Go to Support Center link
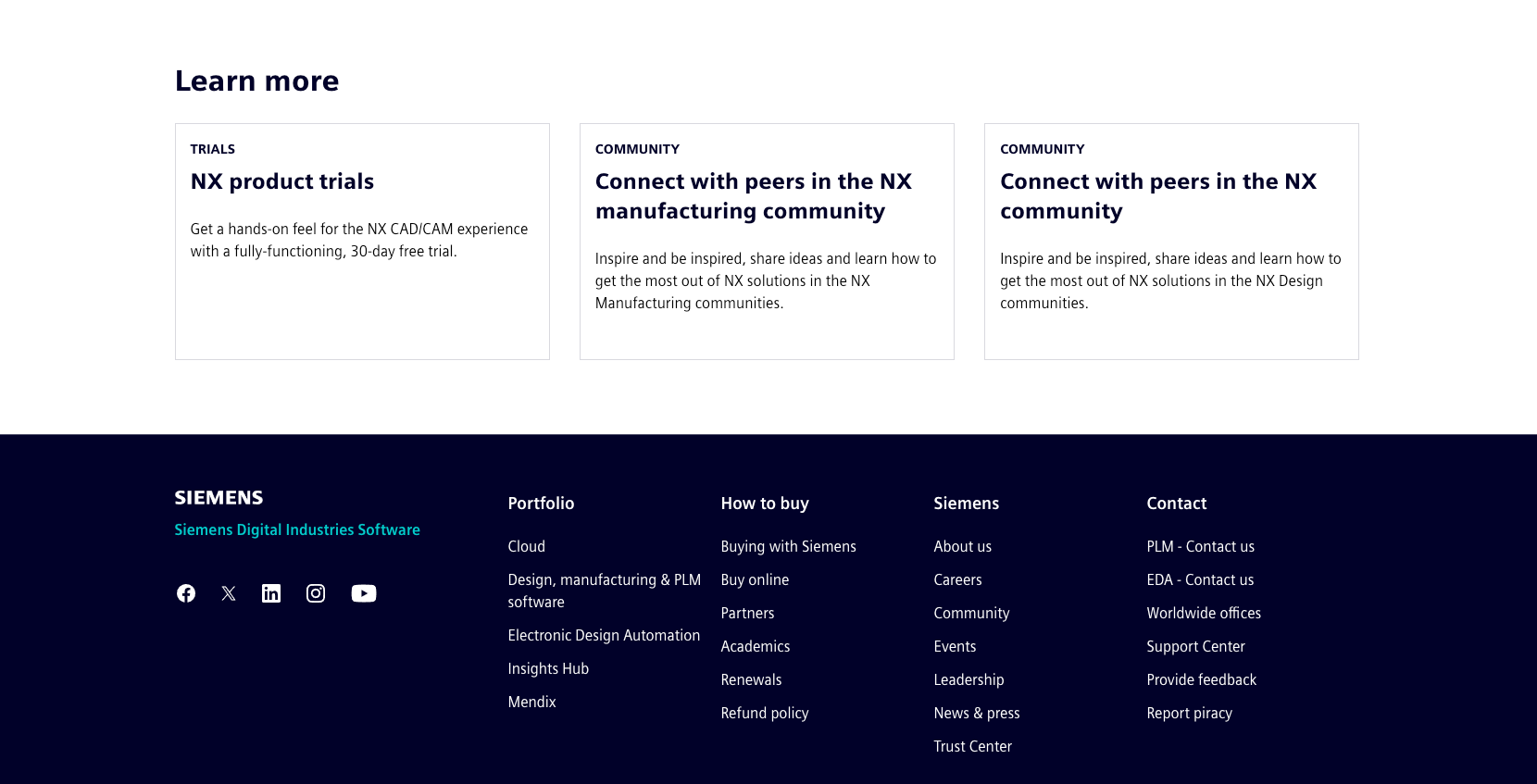Screen dimensions: 1537x784 (x=1195, y=647)
